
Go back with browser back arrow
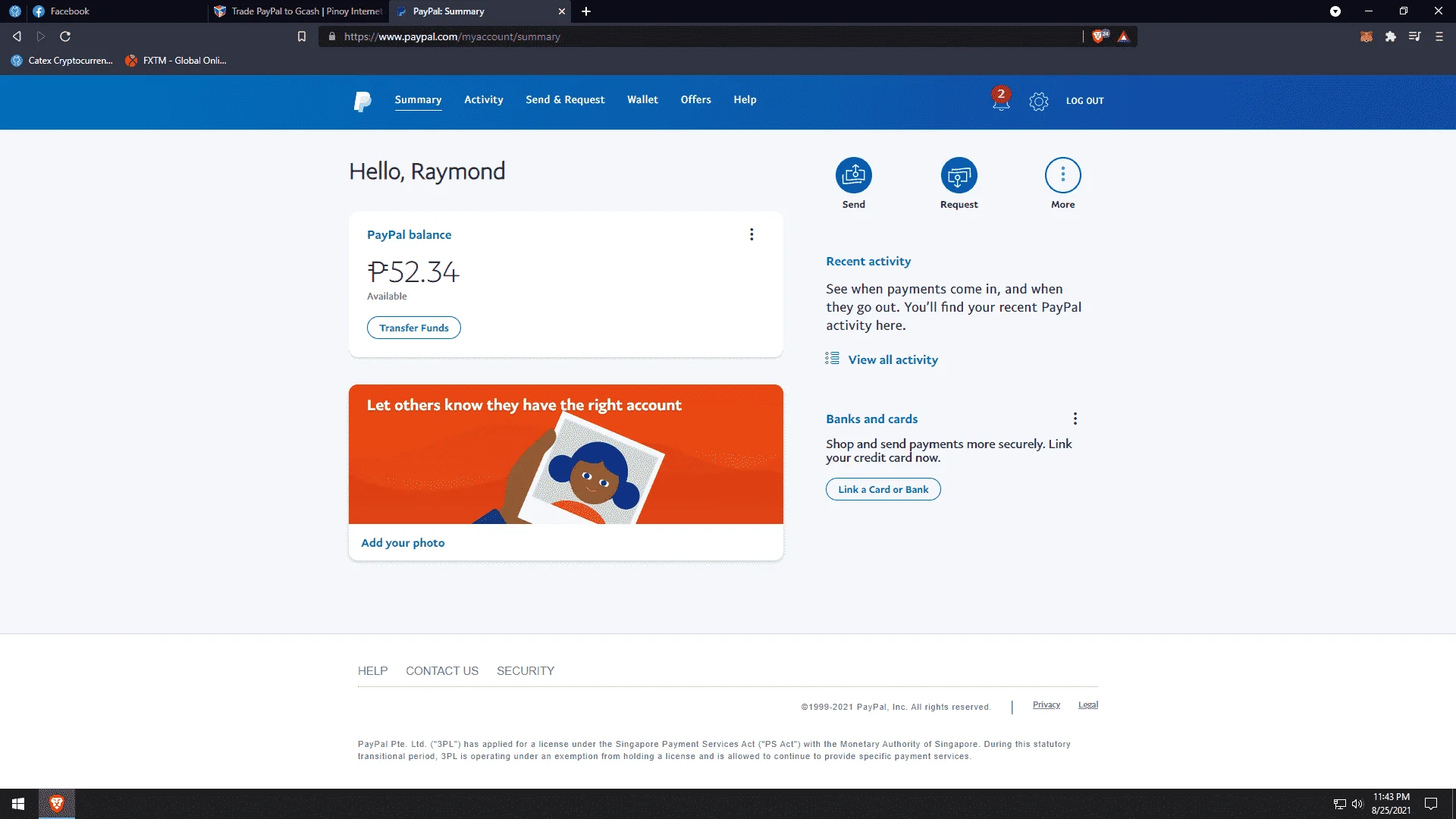coord(17,36)
